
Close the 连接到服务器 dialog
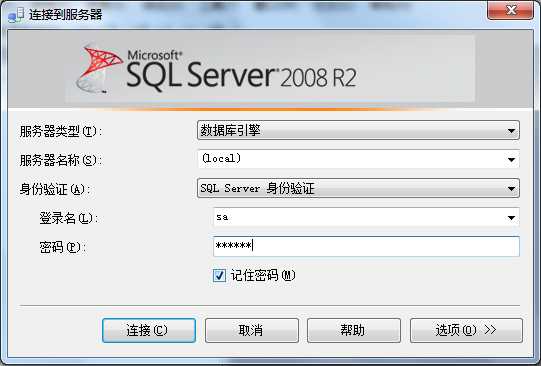pos(511,10)
